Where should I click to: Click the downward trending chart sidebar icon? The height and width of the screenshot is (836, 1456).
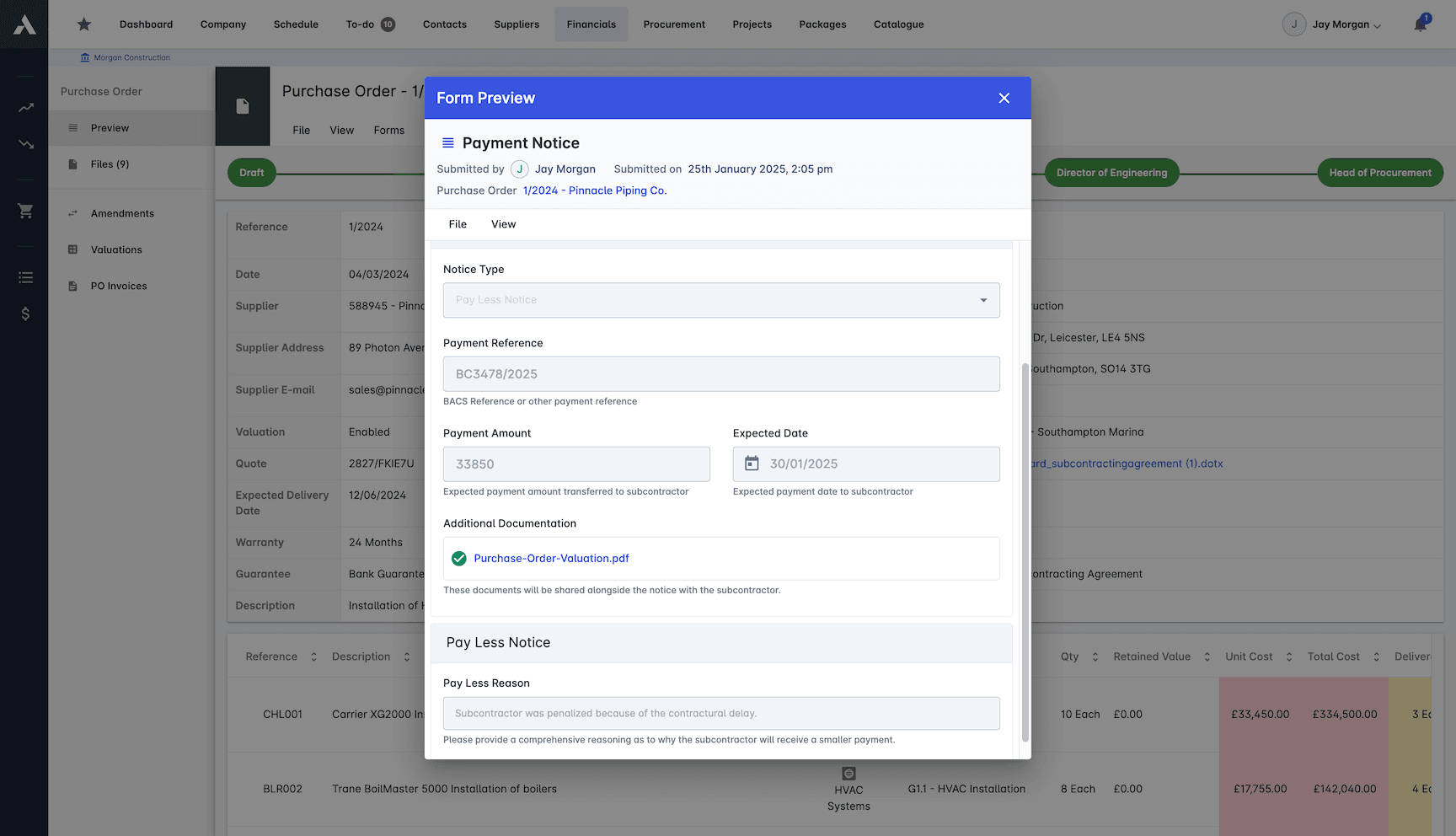[x=24, y=144]
